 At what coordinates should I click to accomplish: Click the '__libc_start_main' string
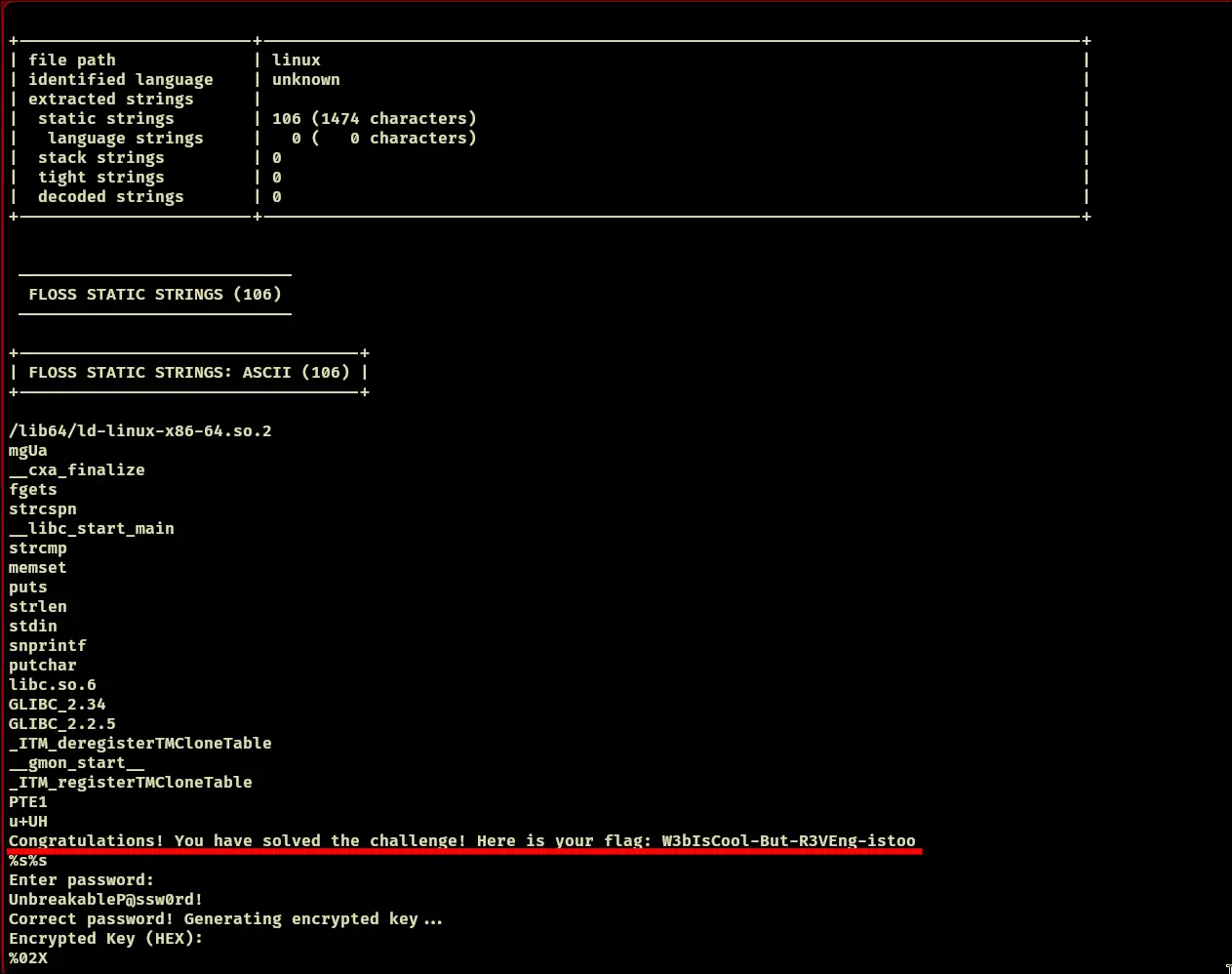(91, 528)
